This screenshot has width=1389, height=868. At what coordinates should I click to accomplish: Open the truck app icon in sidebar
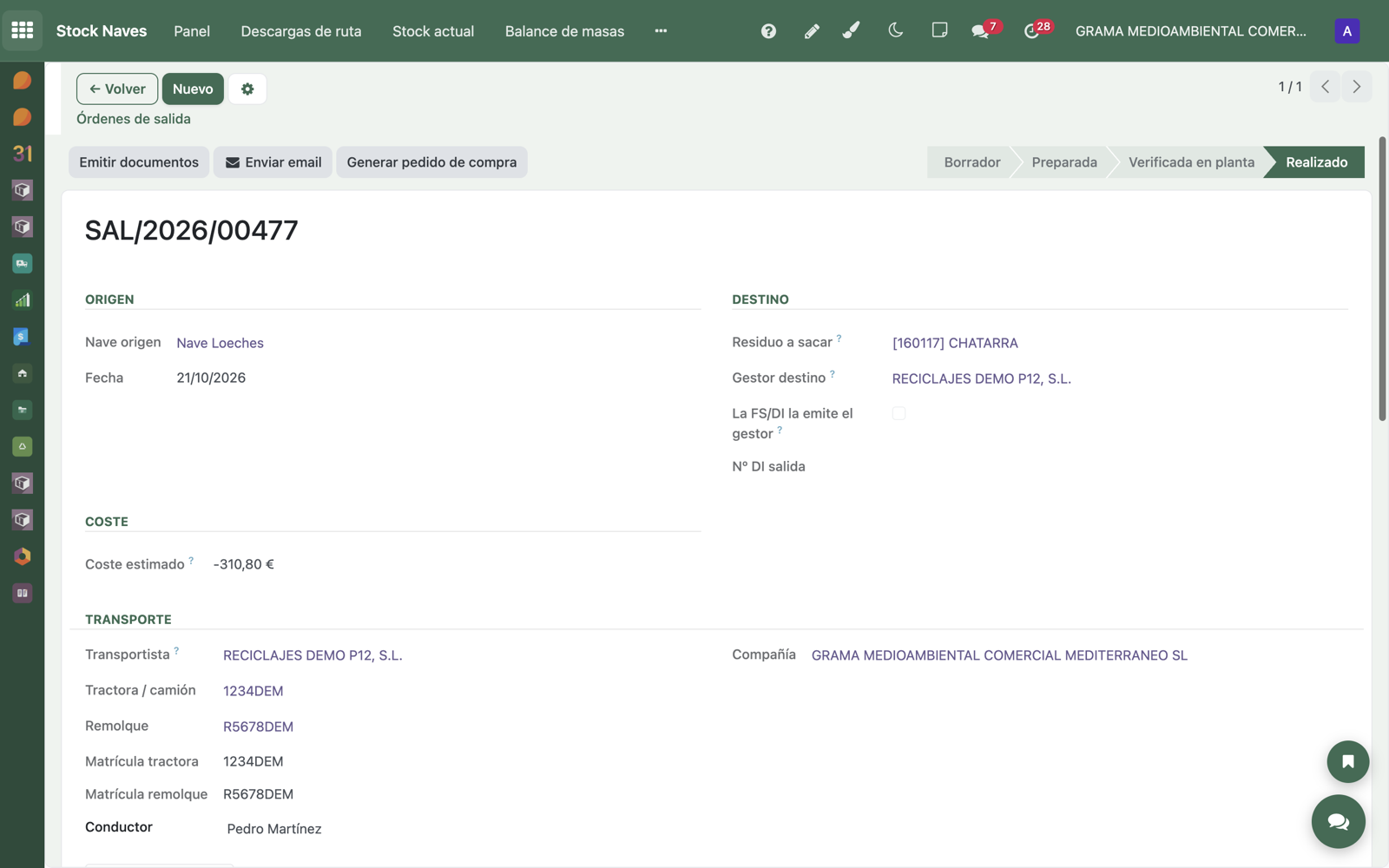pos(23,263)
